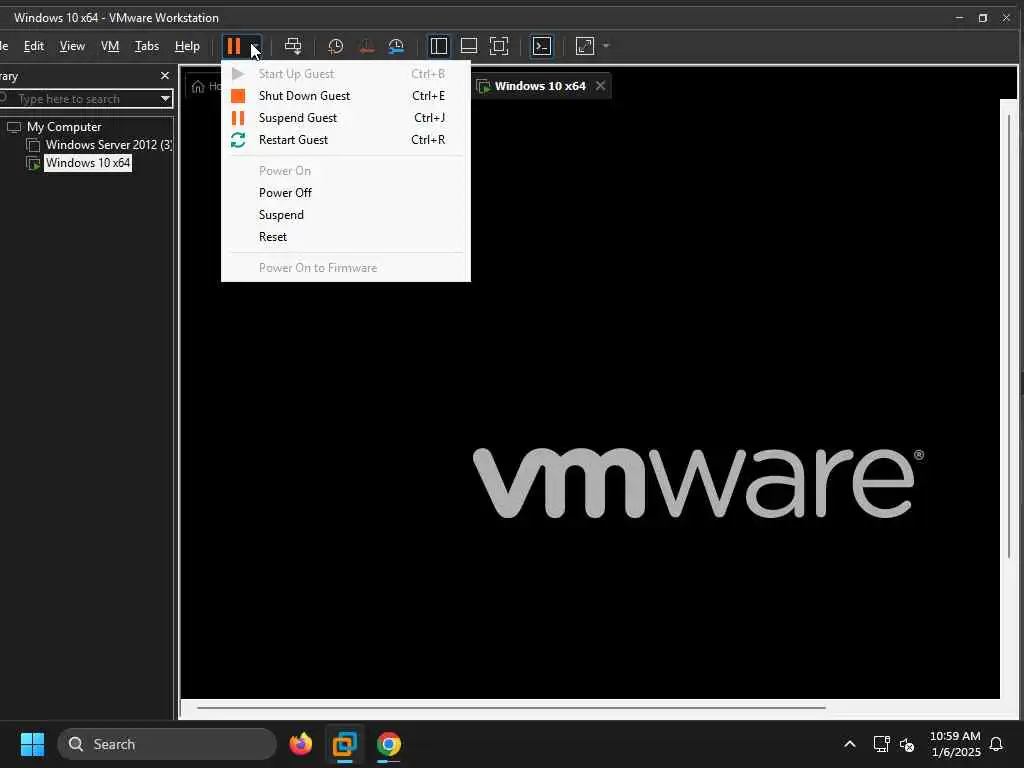Image resolution: width=1024 pixels, height=768 pixels.
Task: Choose Power Off from the menu
Action: coord(285,193)
